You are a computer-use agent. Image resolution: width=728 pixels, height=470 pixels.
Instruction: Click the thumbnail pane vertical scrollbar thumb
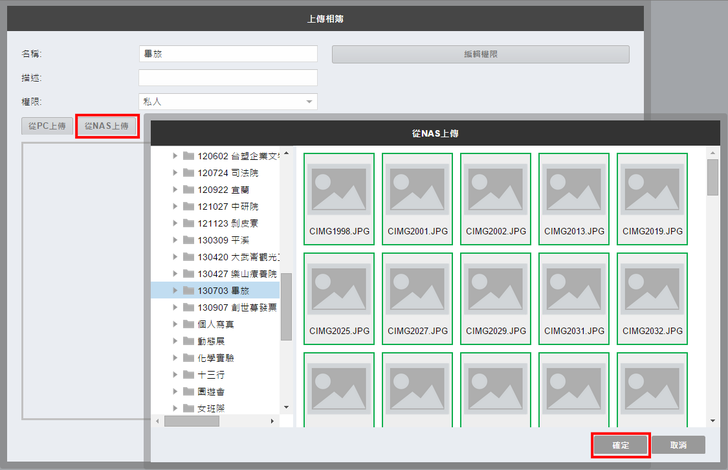click(x=712, y=177)
